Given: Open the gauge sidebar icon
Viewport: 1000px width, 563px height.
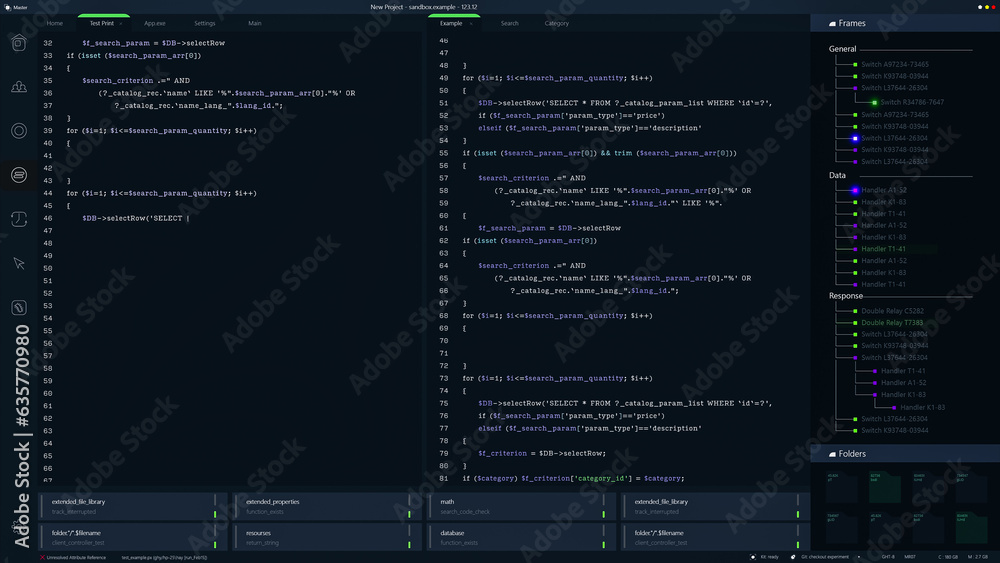Looking at the screenshot, I should click(x=19, y=307).
